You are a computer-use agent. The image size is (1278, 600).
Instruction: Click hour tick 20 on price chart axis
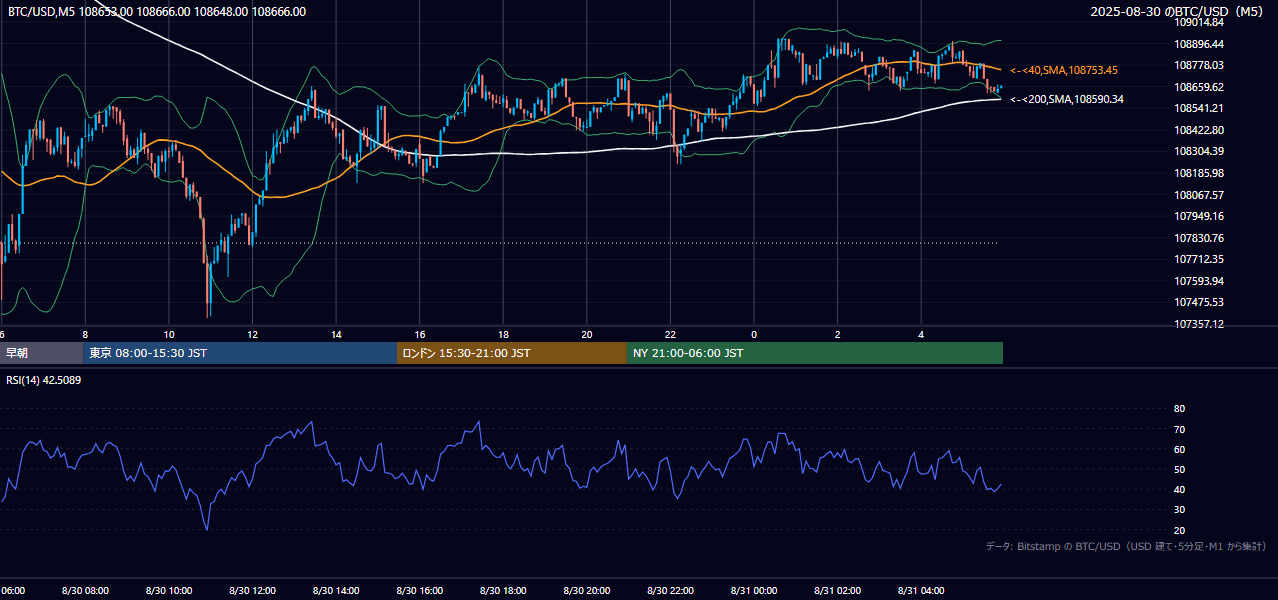coord(587,335)
